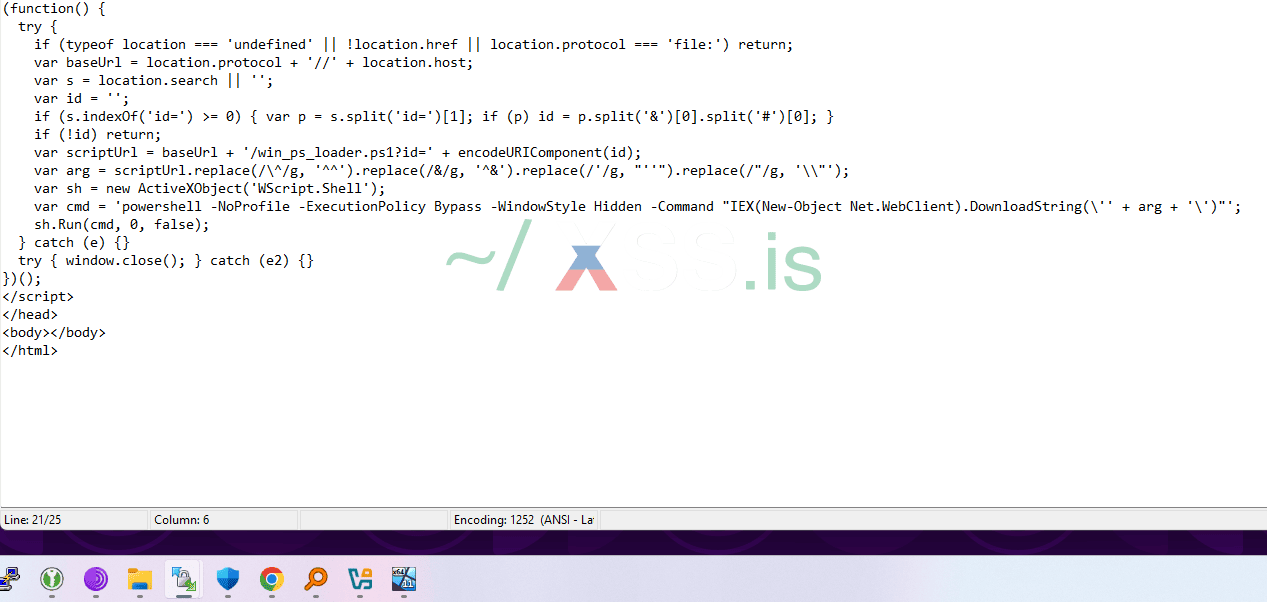Click the 'sh.Run(cmd, 0, false);' line
The width and height of the screenshot is (1267, 602).
[x=121, y=224]
